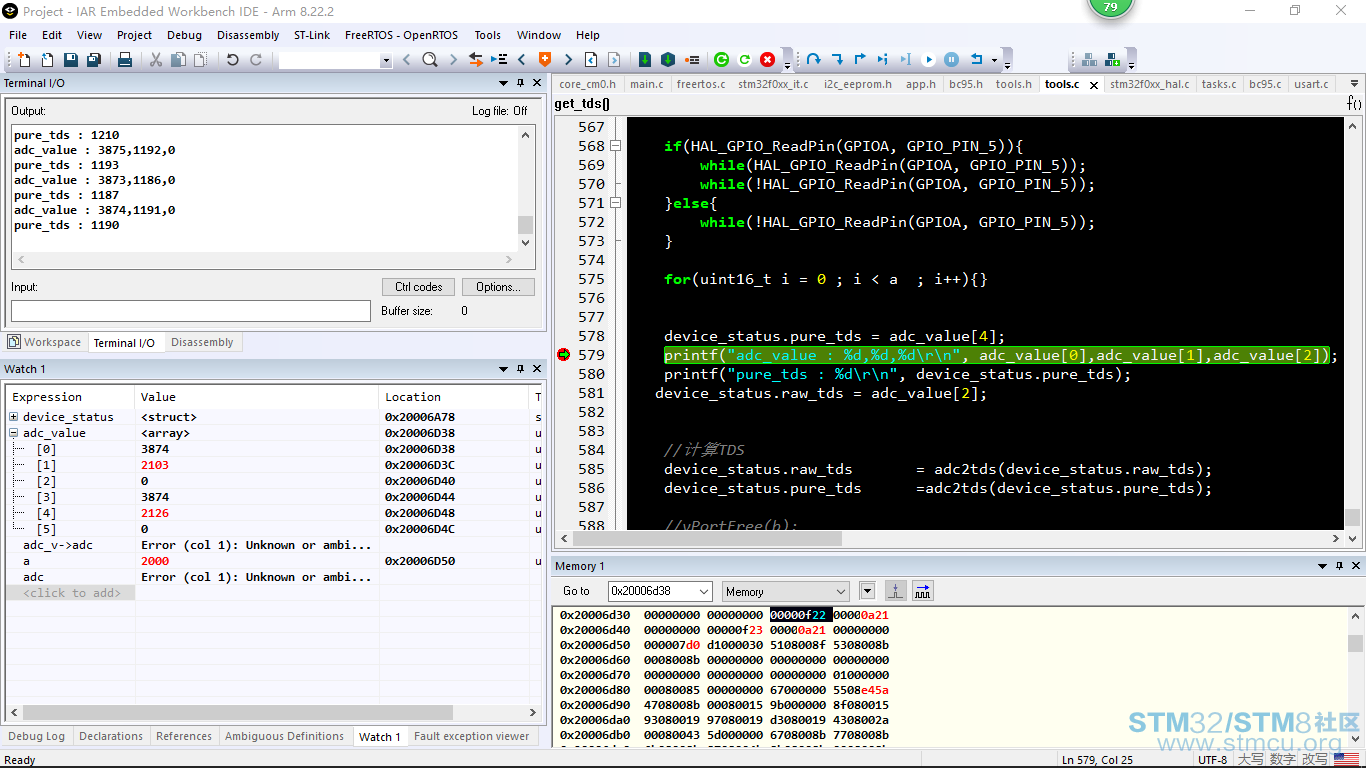Click the magnifier Find icon
Viewport: 1366px width, 768px height.
pos(430,60)
